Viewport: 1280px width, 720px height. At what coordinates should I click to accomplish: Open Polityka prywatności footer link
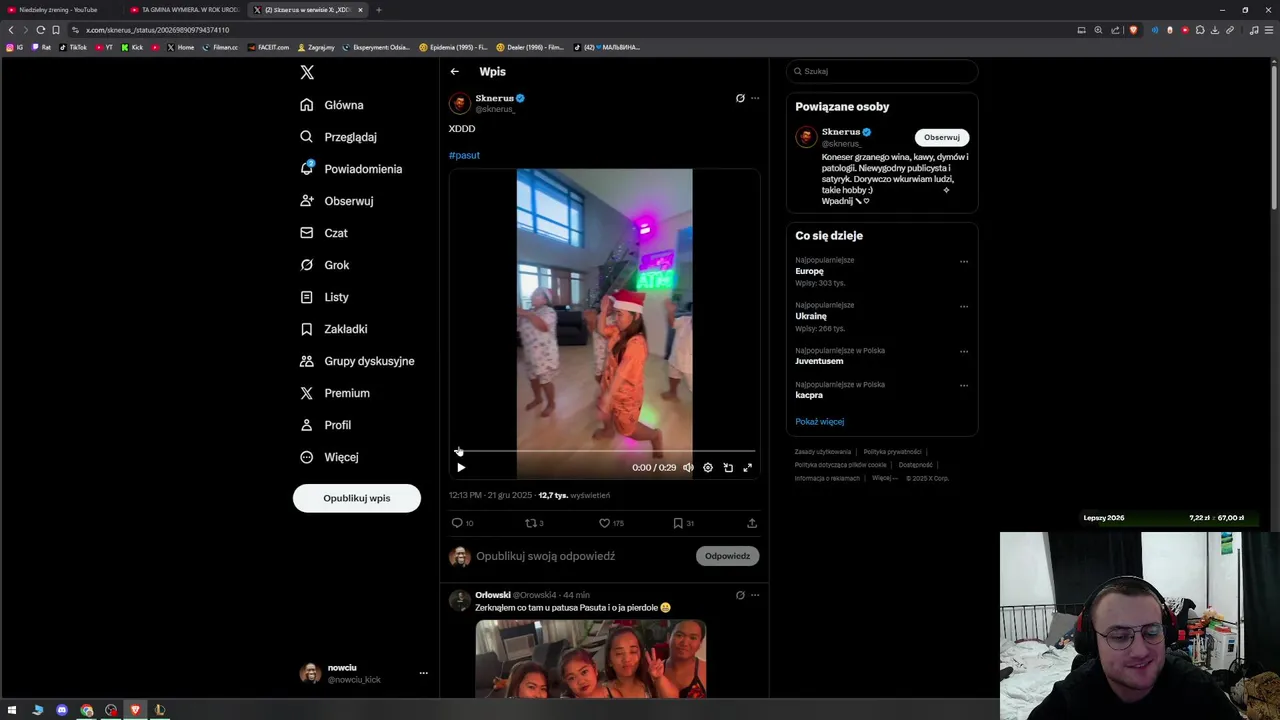click(892, 452)
